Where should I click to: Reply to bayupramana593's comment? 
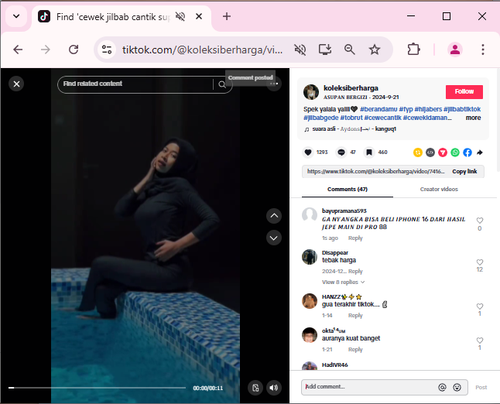pyautogui.click(x=355, y=238)
